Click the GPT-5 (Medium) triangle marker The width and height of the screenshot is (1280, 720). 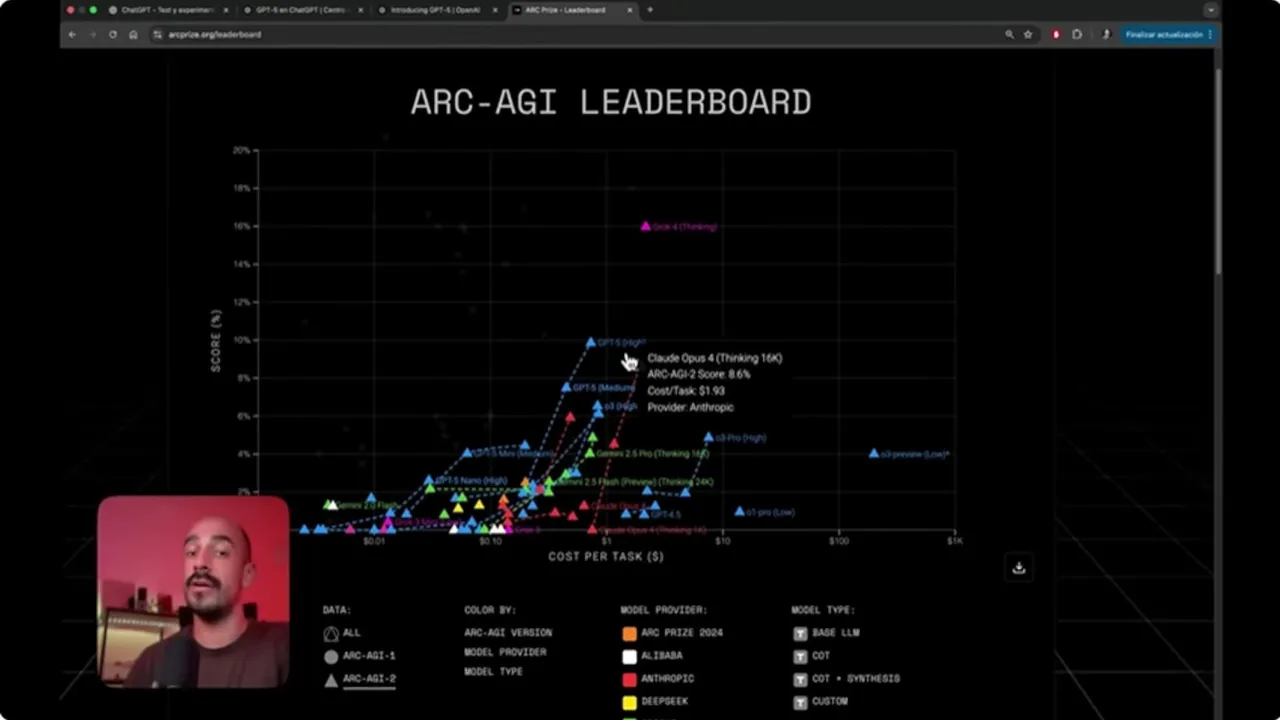(566, 387)
